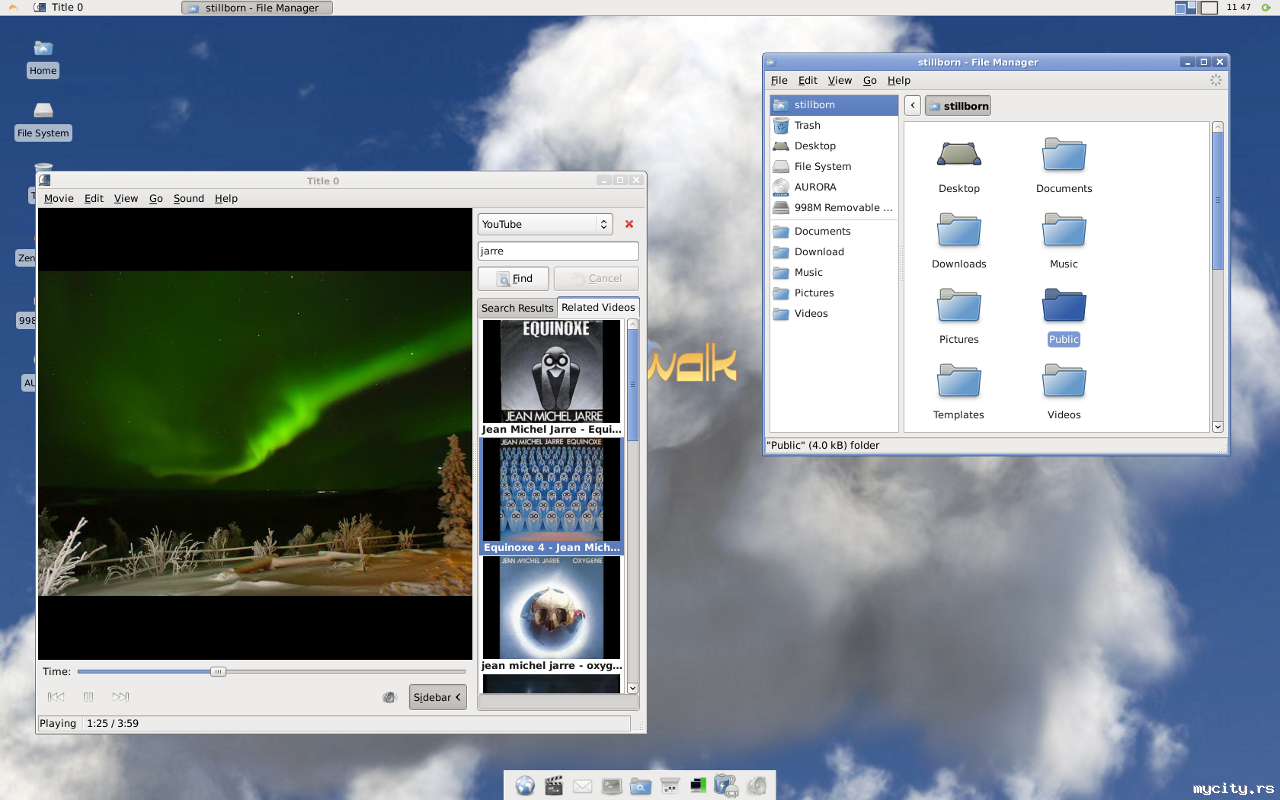Viewport: 1280px width, 800px height.
Task: Toggle the Sidebar button in movie player
Action: (x=438, y=697)
